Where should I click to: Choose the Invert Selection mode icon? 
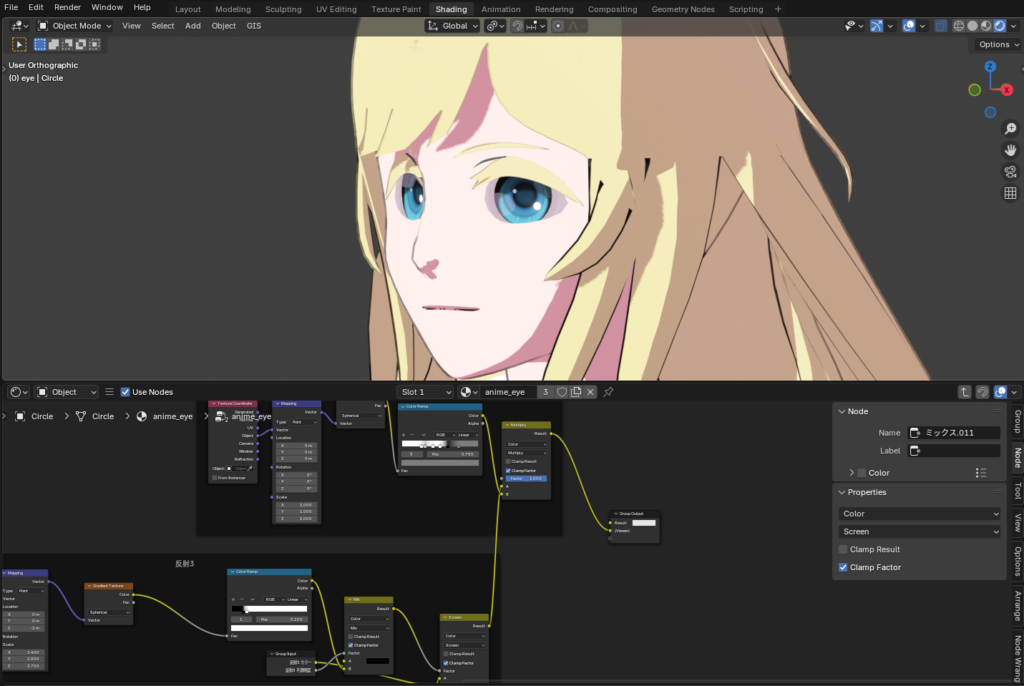(x=81, y=44)
